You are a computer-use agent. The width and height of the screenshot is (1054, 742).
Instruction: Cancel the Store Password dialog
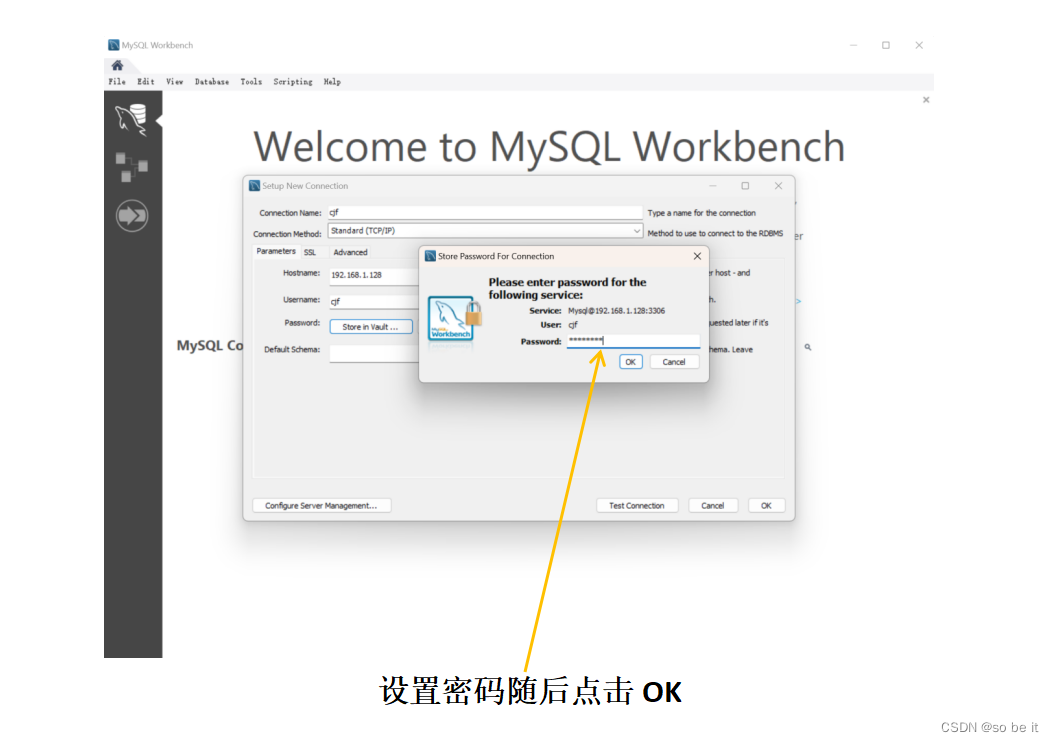(x=674, y=362)
